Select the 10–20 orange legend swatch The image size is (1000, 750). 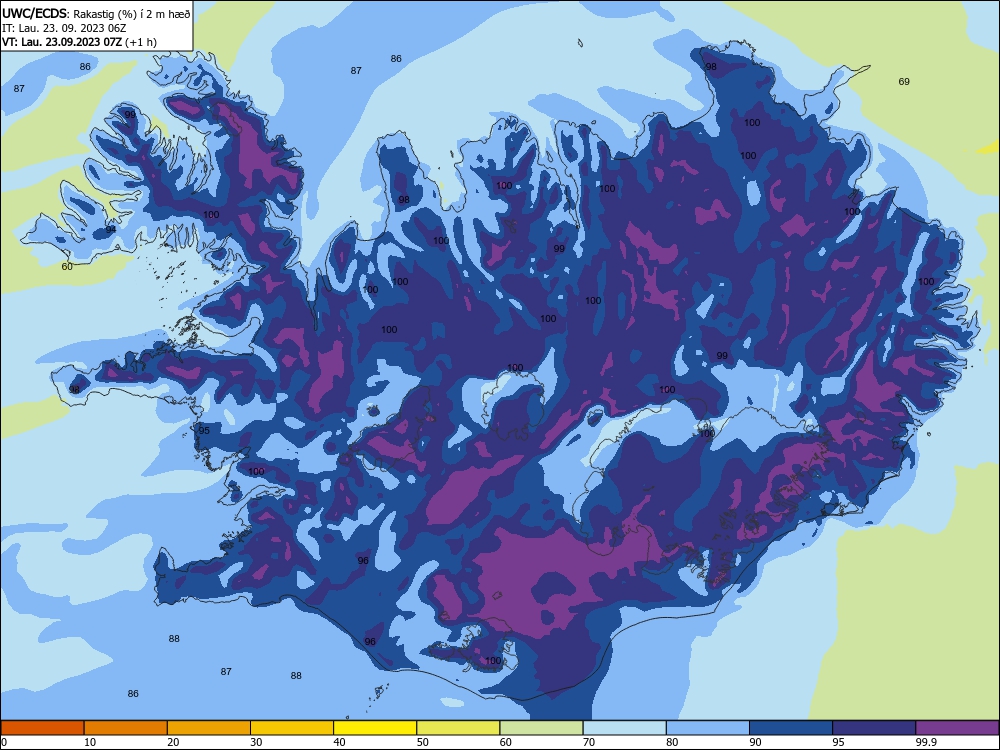(x=126, y=728)
